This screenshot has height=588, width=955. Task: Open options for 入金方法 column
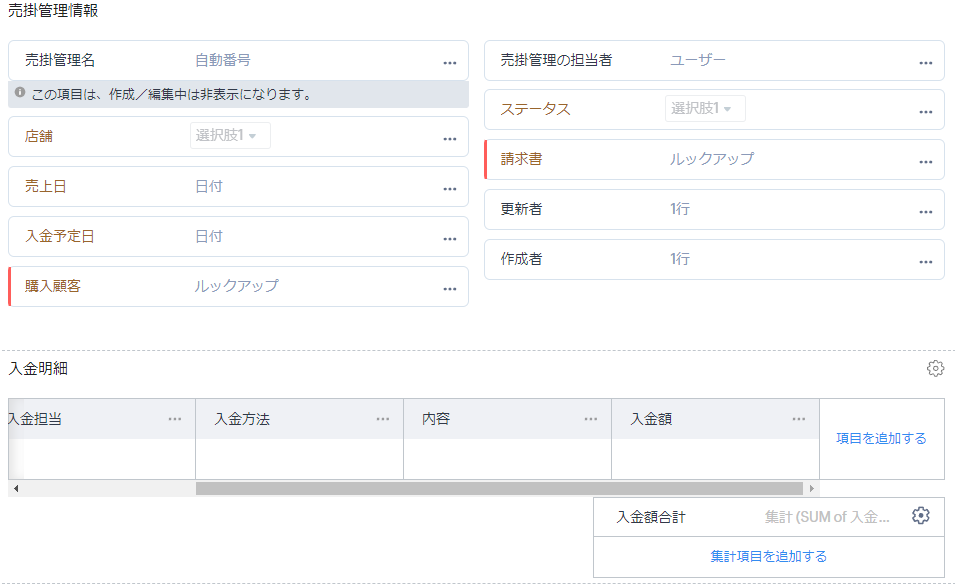[382, 419]
